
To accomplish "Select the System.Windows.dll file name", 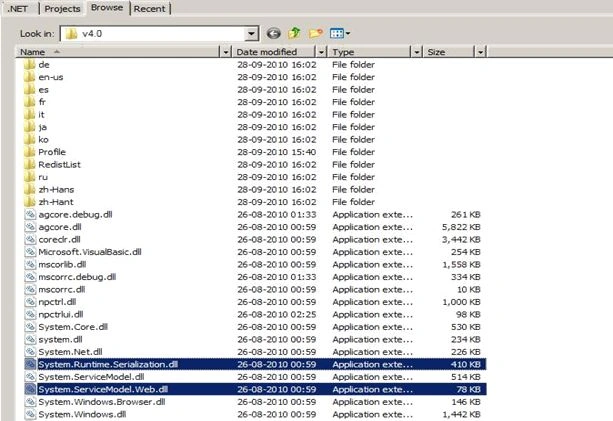I will tap(82, 415).
